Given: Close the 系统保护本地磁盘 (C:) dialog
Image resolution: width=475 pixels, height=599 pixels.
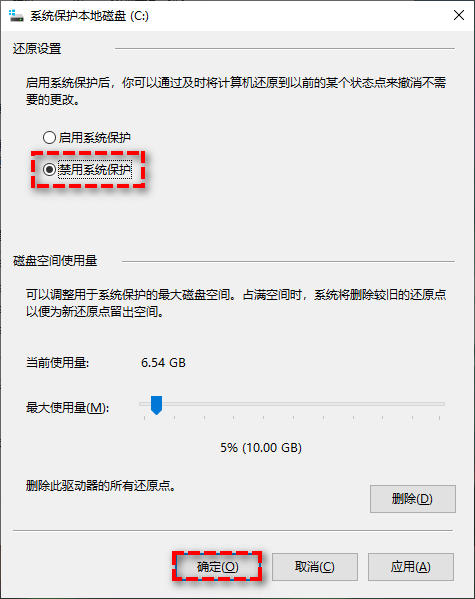Looking at the screenshot, I should [x=459, y=15].
